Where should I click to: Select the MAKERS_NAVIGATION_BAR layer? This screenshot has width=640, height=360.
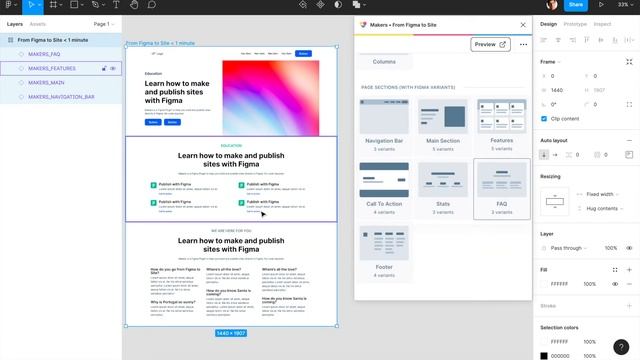[61, 97]
